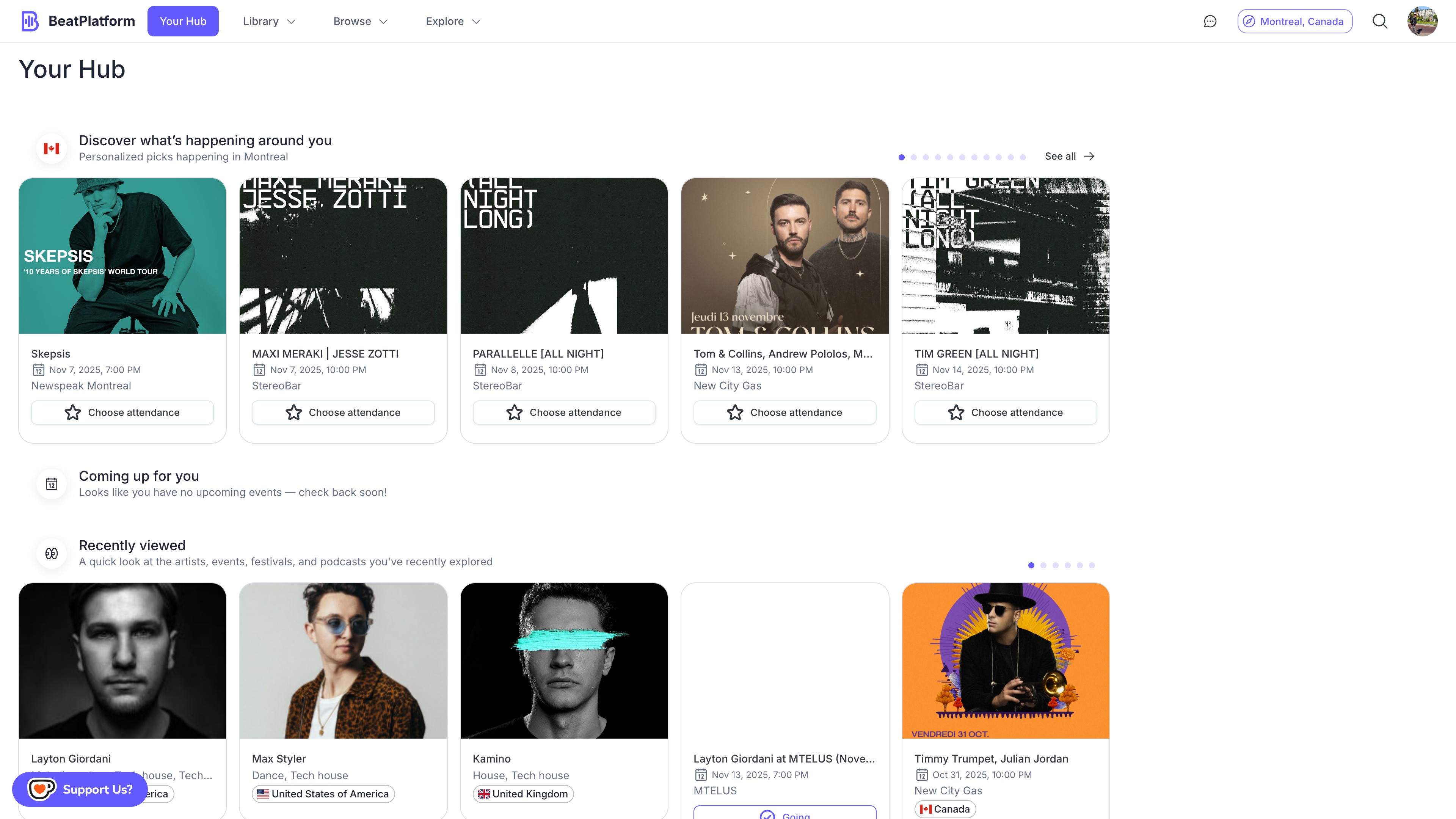Star the Skepsis event via Choose attendance
This screenshot has width=1456, height=819.
122,412
